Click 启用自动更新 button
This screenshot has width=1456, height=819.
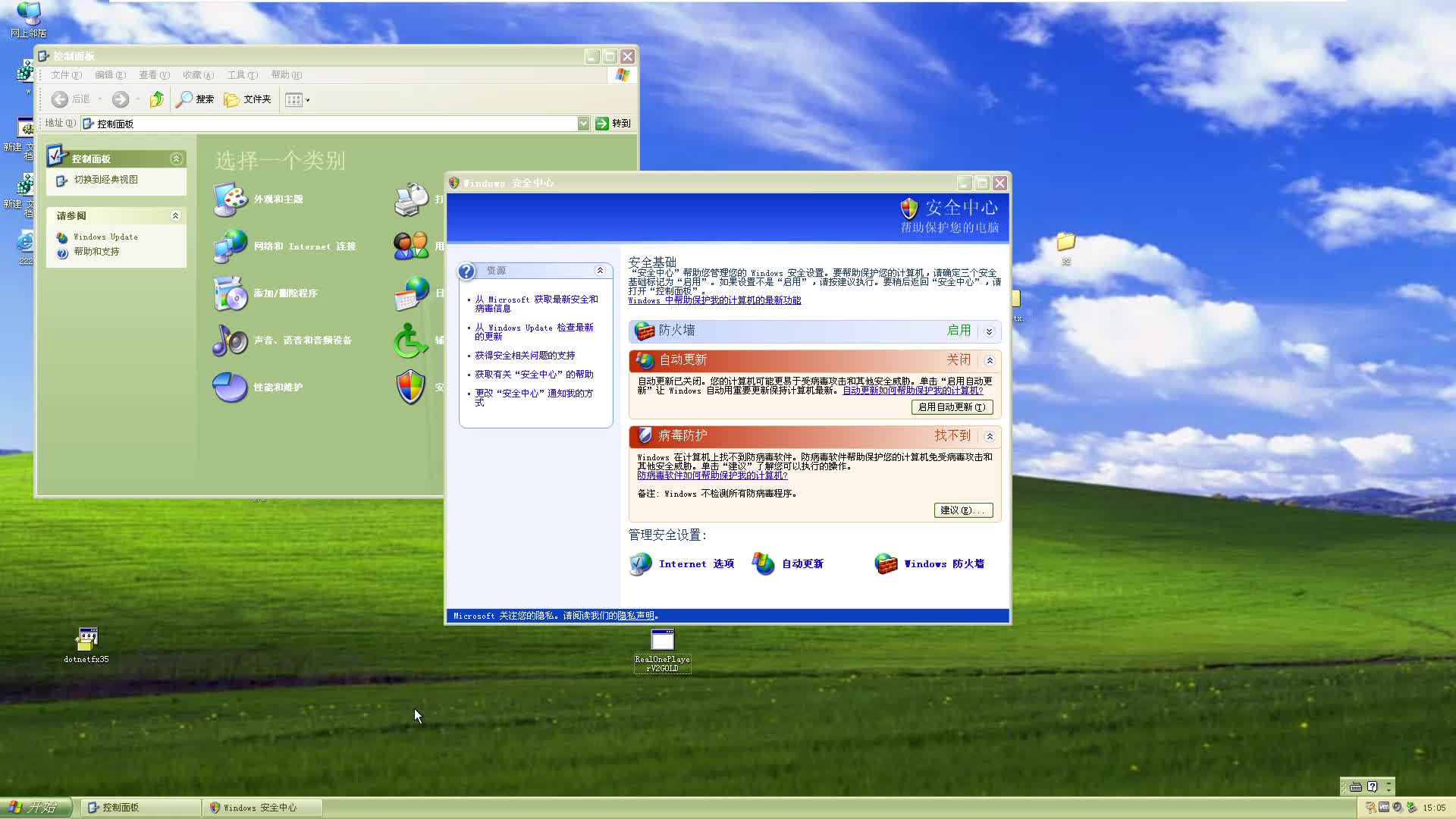point(952,407)
